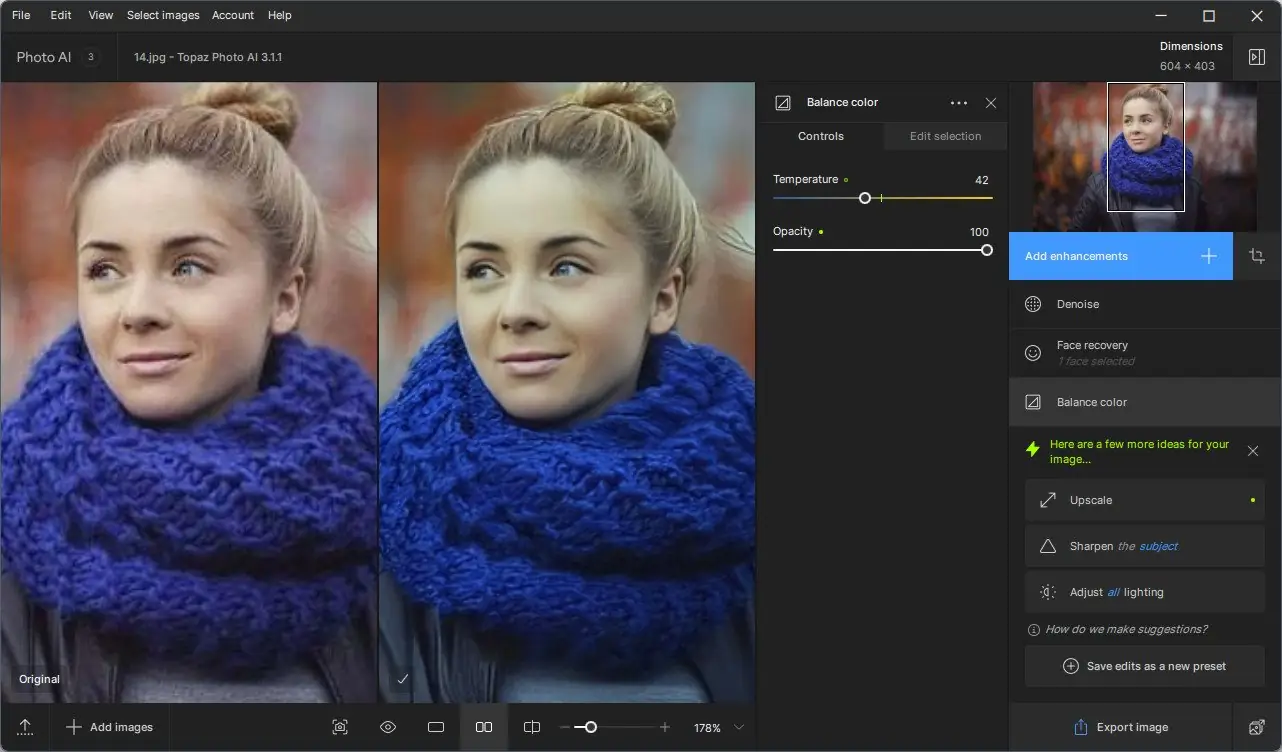Expand the Add enhancements list
The image size is (1282, 752).
pyautogui.click(x=1120, y=256)
